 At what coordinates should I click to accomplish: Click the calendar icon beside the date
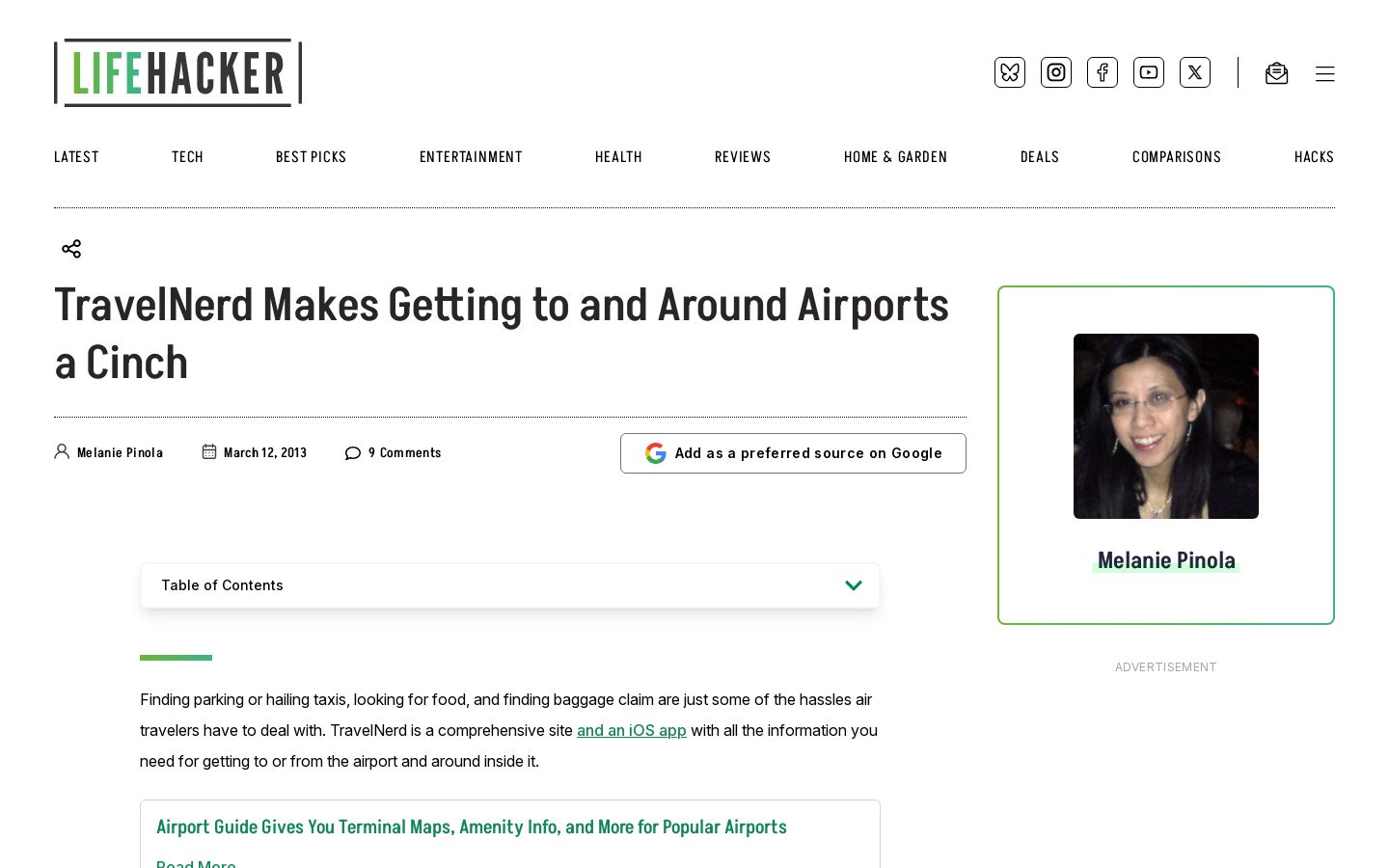(209, 451)
